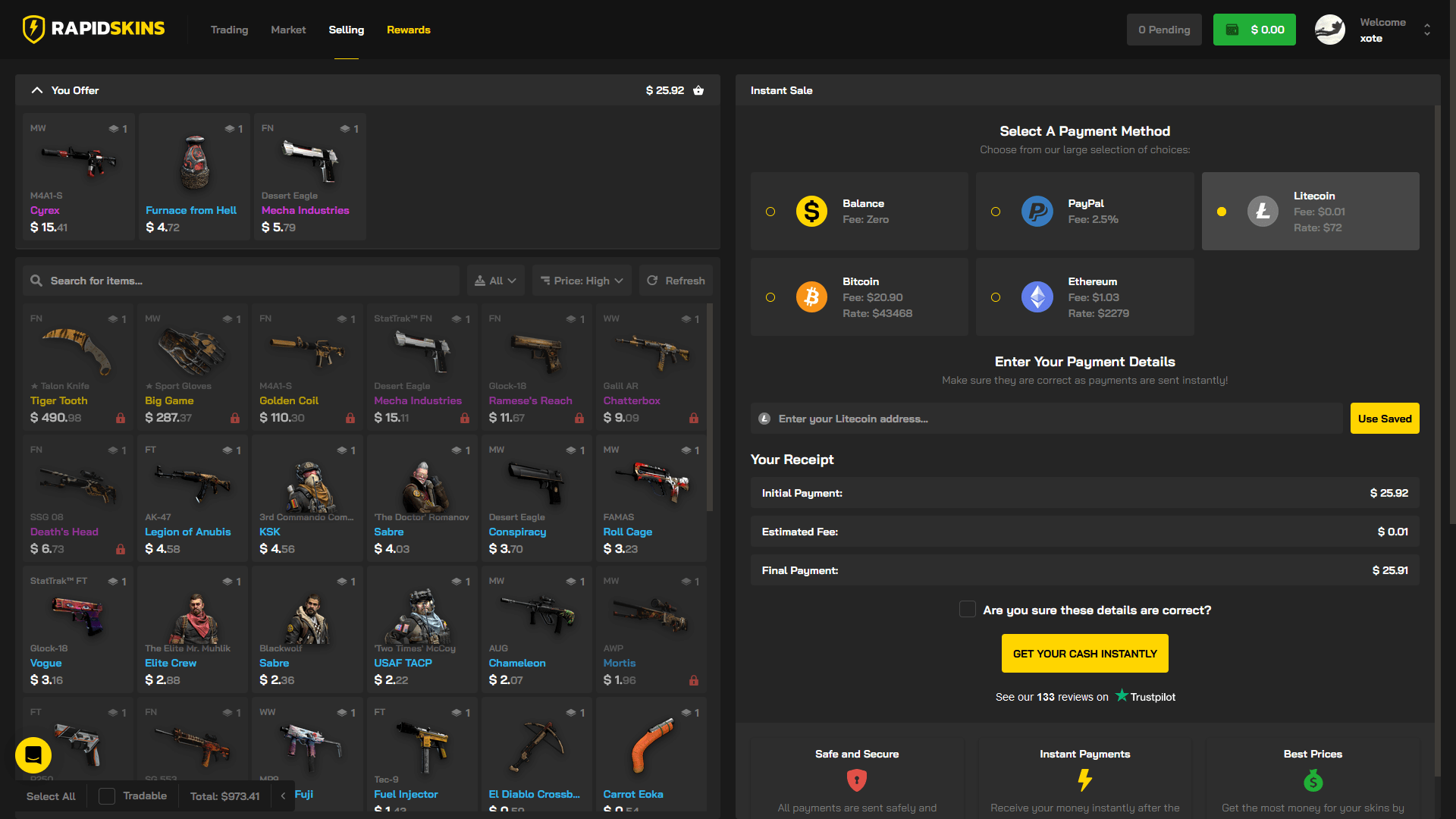This screenshot has height=819, width=1456.
Task: Check the details confirmation checkbox
Action: point(968,610)
